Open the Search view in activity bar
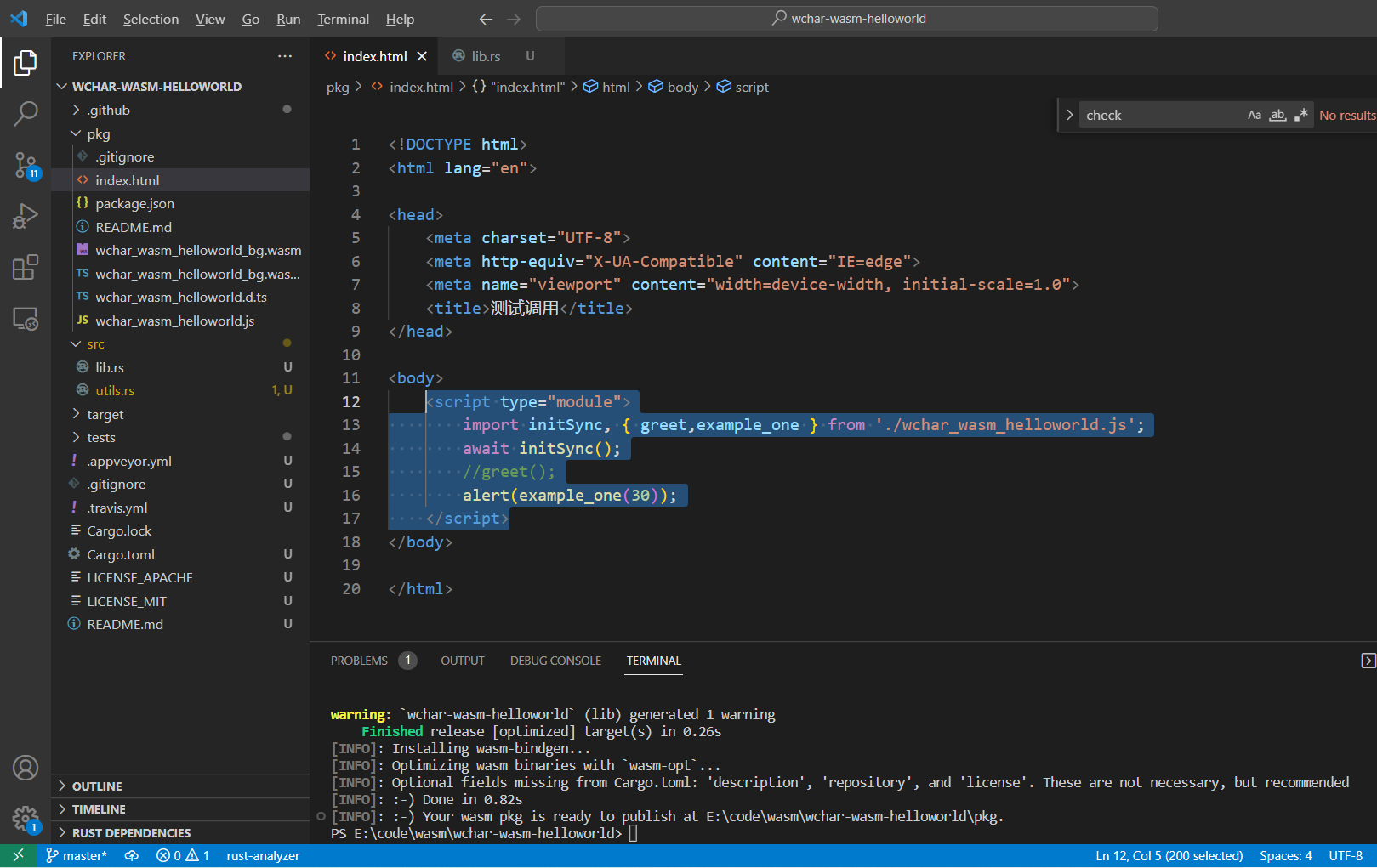This screenshot has width=1377, height=868. [26, 113]
